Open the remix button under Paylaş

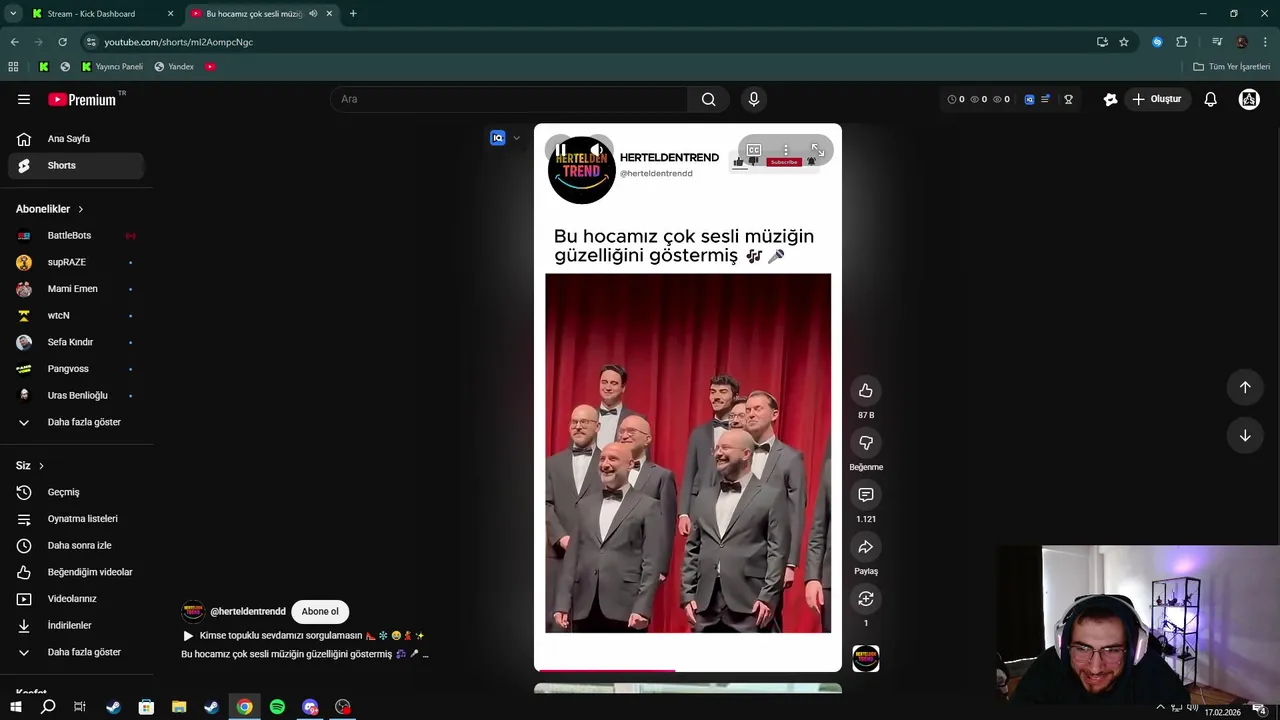click(866, 599)
